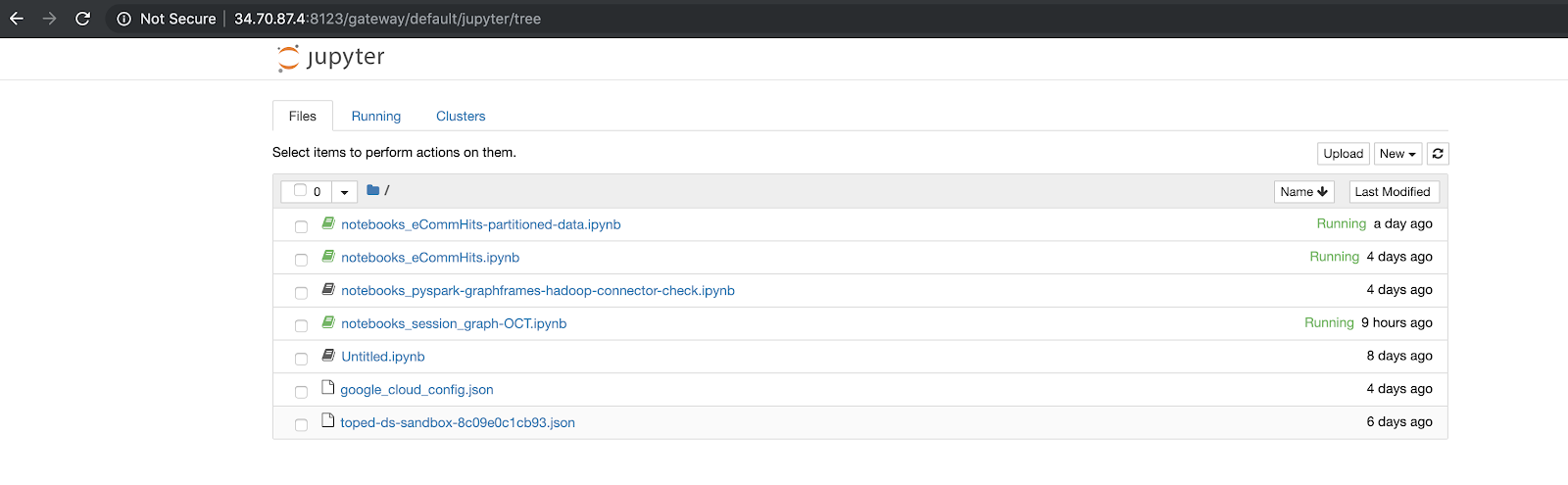Viewport: 1568px width, 485px height.
Task: Reload the page with the browser refresh icon
Action: pyautogui.click(x=83, y=19)
